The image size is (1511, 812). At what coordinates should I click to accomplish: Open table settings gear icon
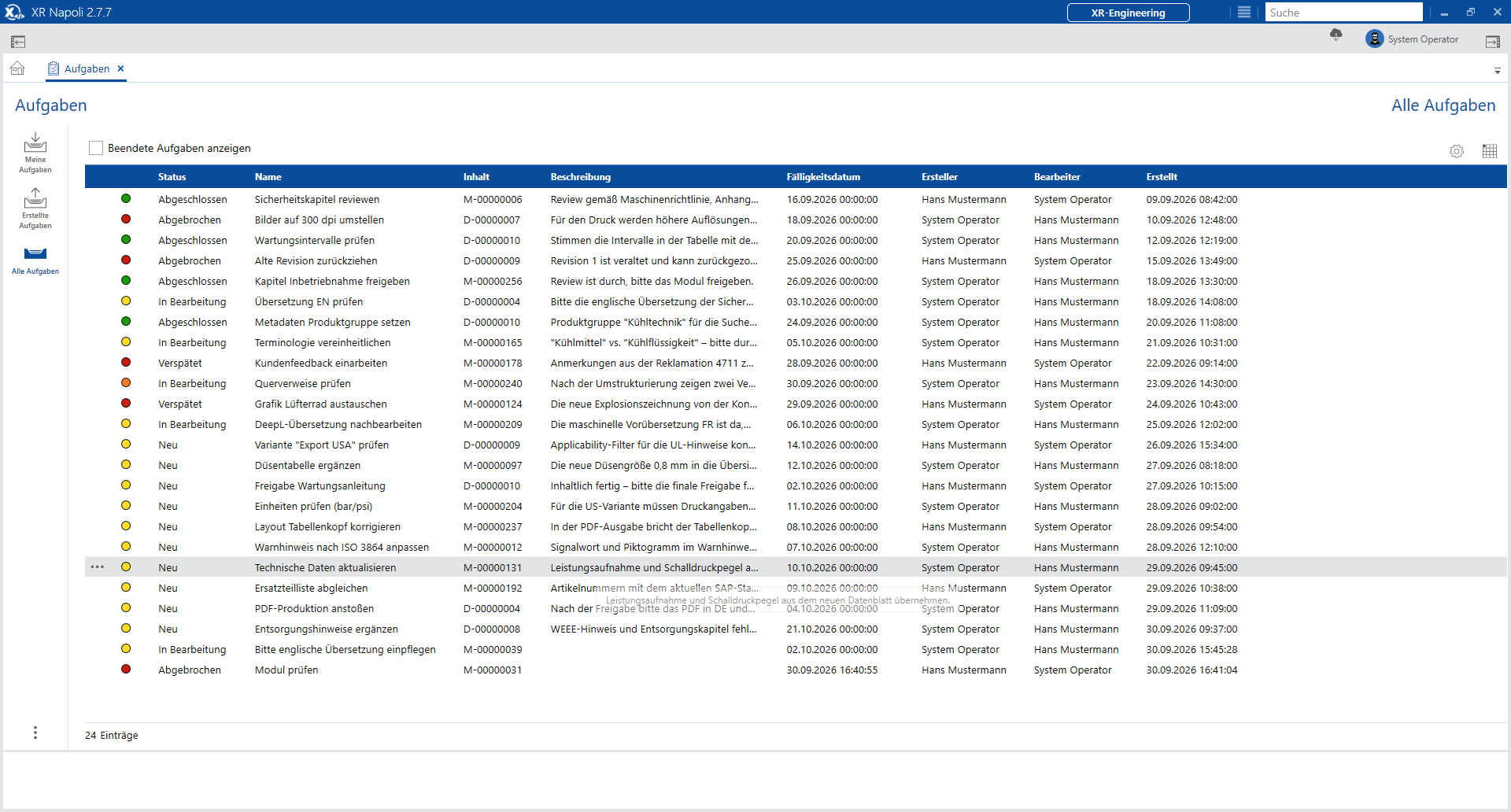[x=1457, y=151]
